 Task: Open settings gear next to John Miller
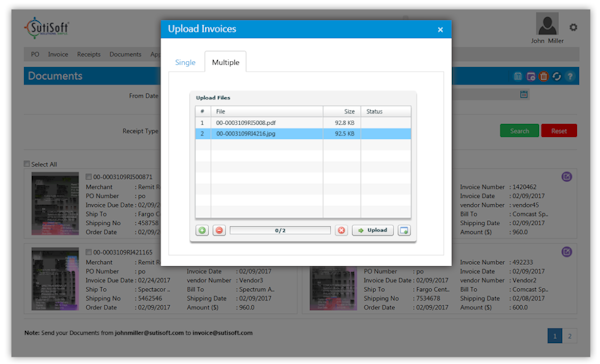(x=573, y=28)
